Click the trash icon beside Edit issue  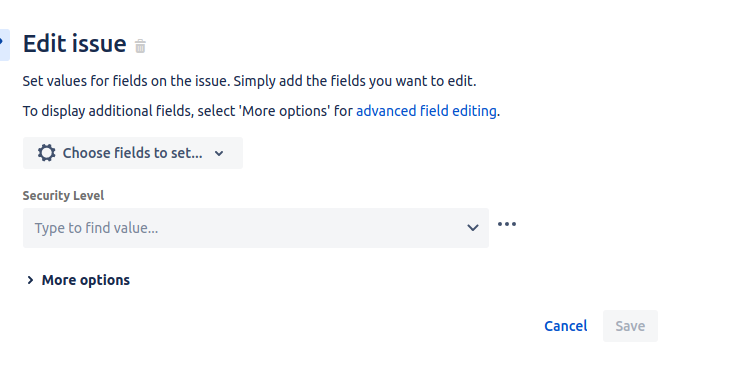[140, 46]
